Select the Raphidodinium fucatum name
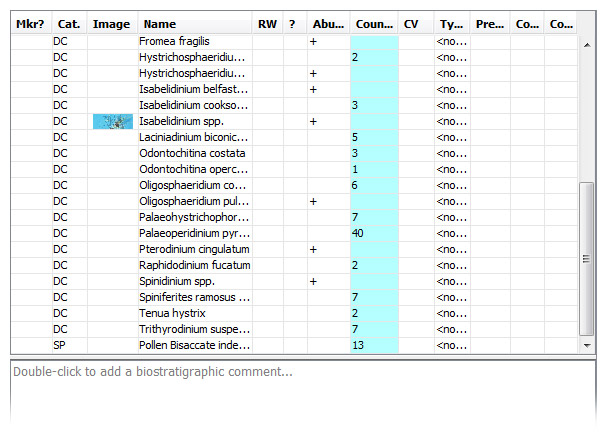608x438 pixels. 195,265
